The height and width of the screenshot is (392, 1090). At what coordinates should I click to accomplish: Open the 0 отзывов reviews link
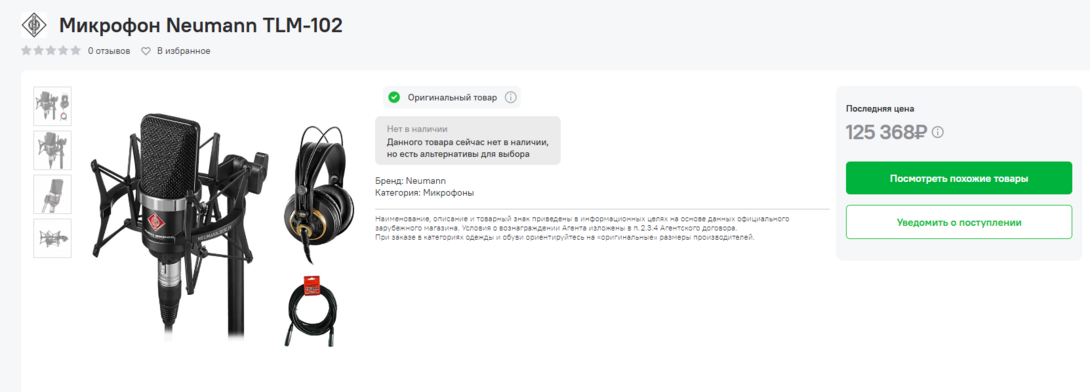point(109,51)
